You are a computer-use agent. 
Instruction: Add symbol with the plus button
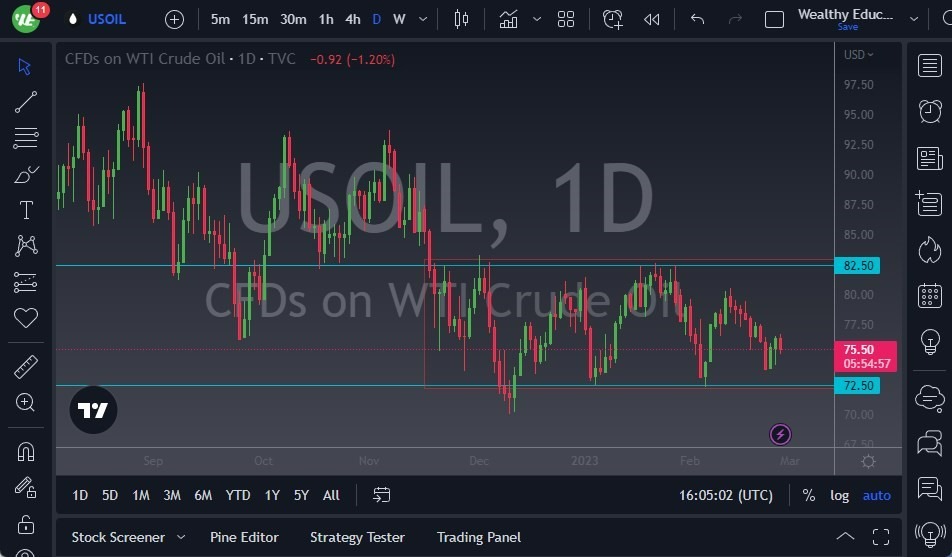174,19
